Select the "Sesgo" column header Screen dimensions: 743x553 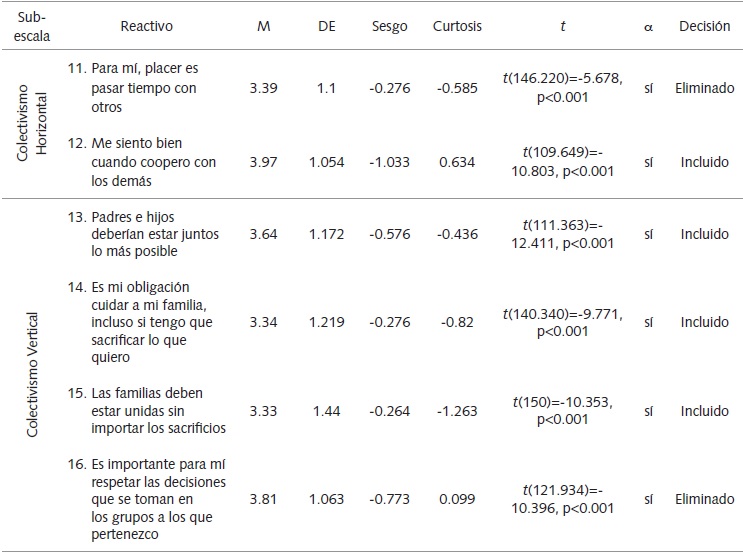pyautogui.click(x=390, y=27)
